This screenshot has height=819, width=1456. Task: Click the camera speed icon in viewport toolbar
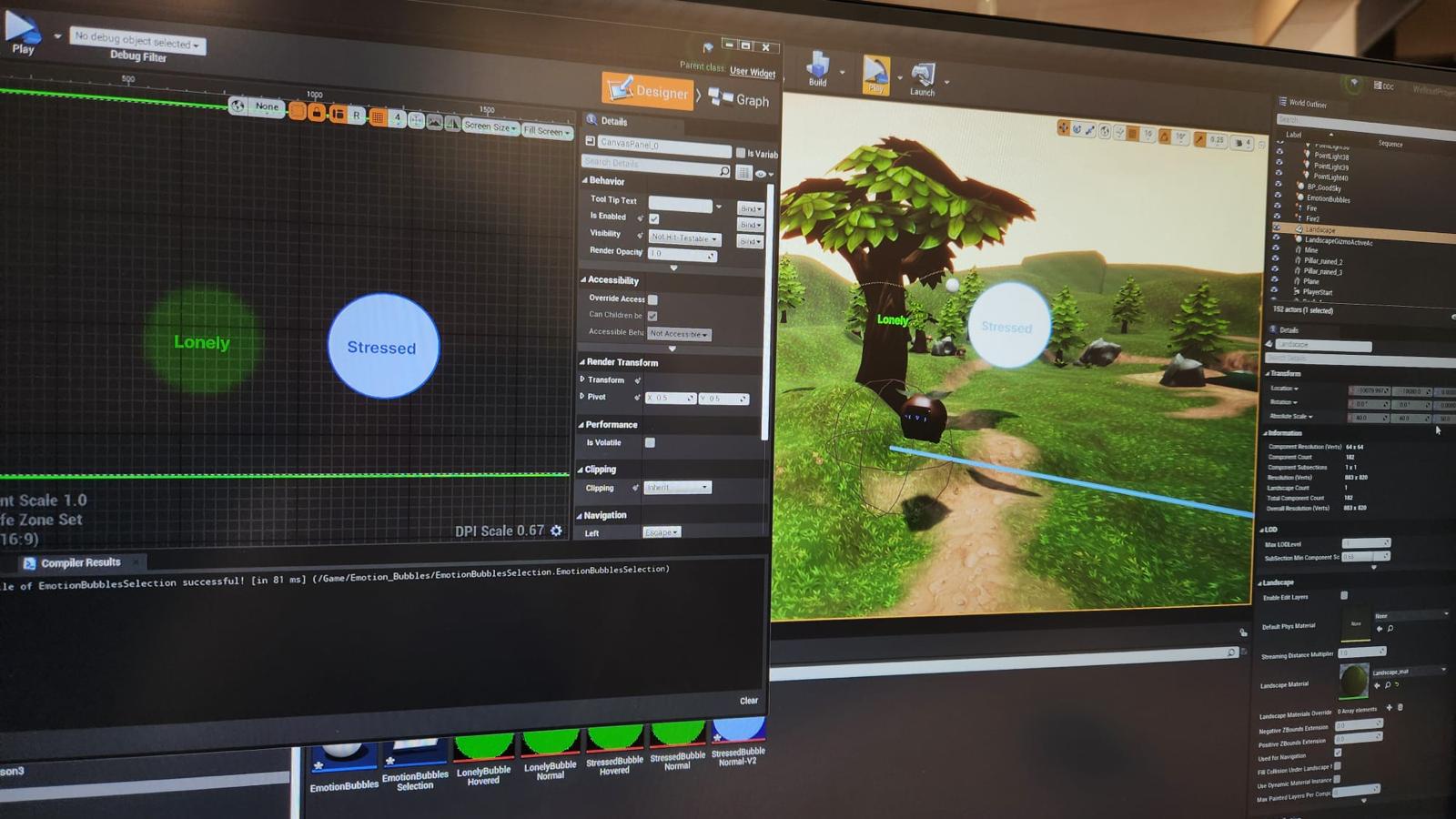[x=1240, y=143]
